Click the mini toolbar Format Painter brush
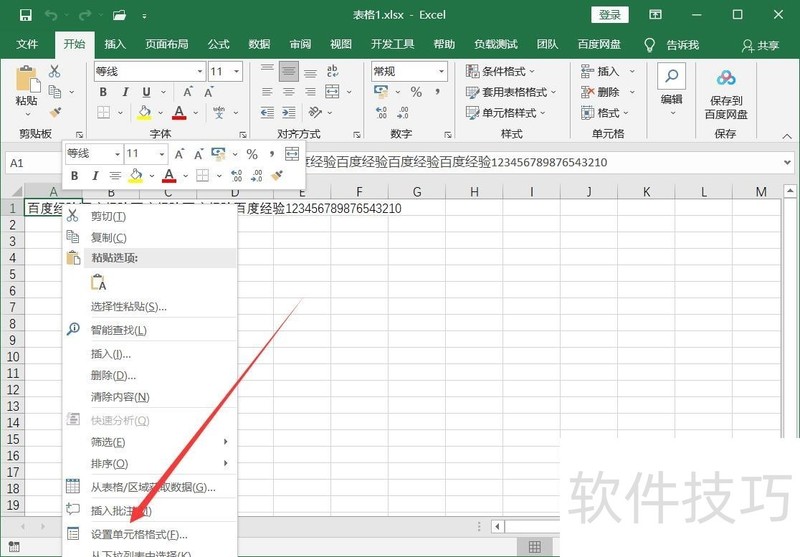Screen dimensions: 800x557 pyautogui.click(x=277, y=176)
